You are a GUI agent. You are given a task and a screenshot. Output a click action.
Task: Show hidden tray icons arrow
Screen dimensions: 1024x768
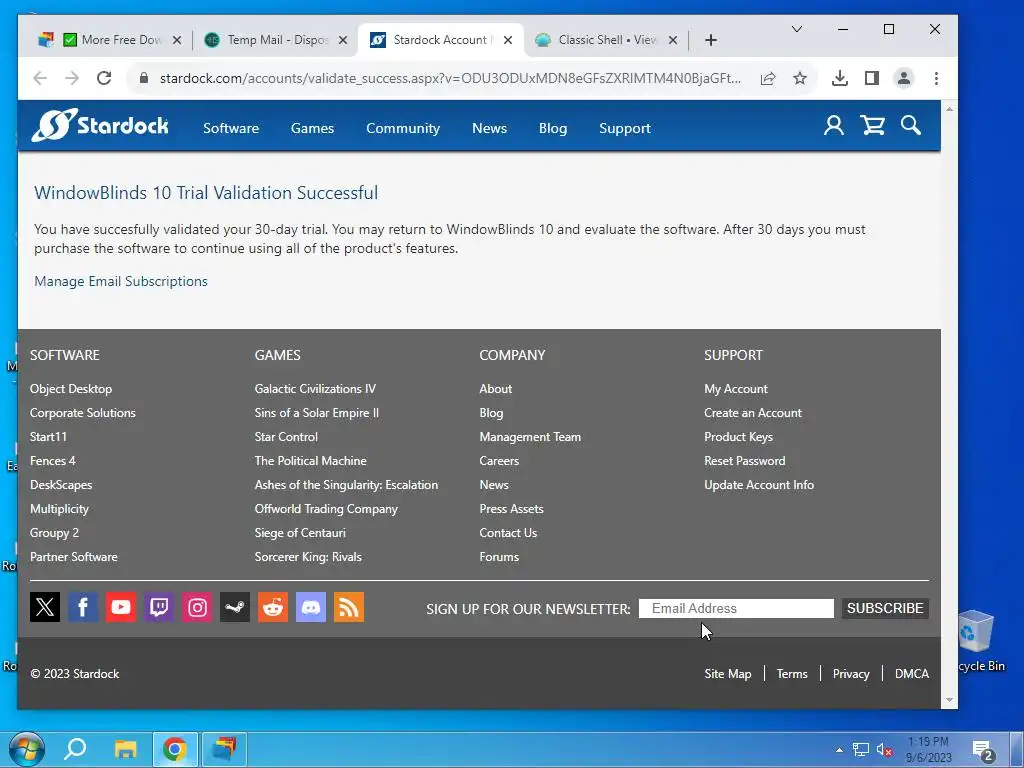[x=839, y=750]
